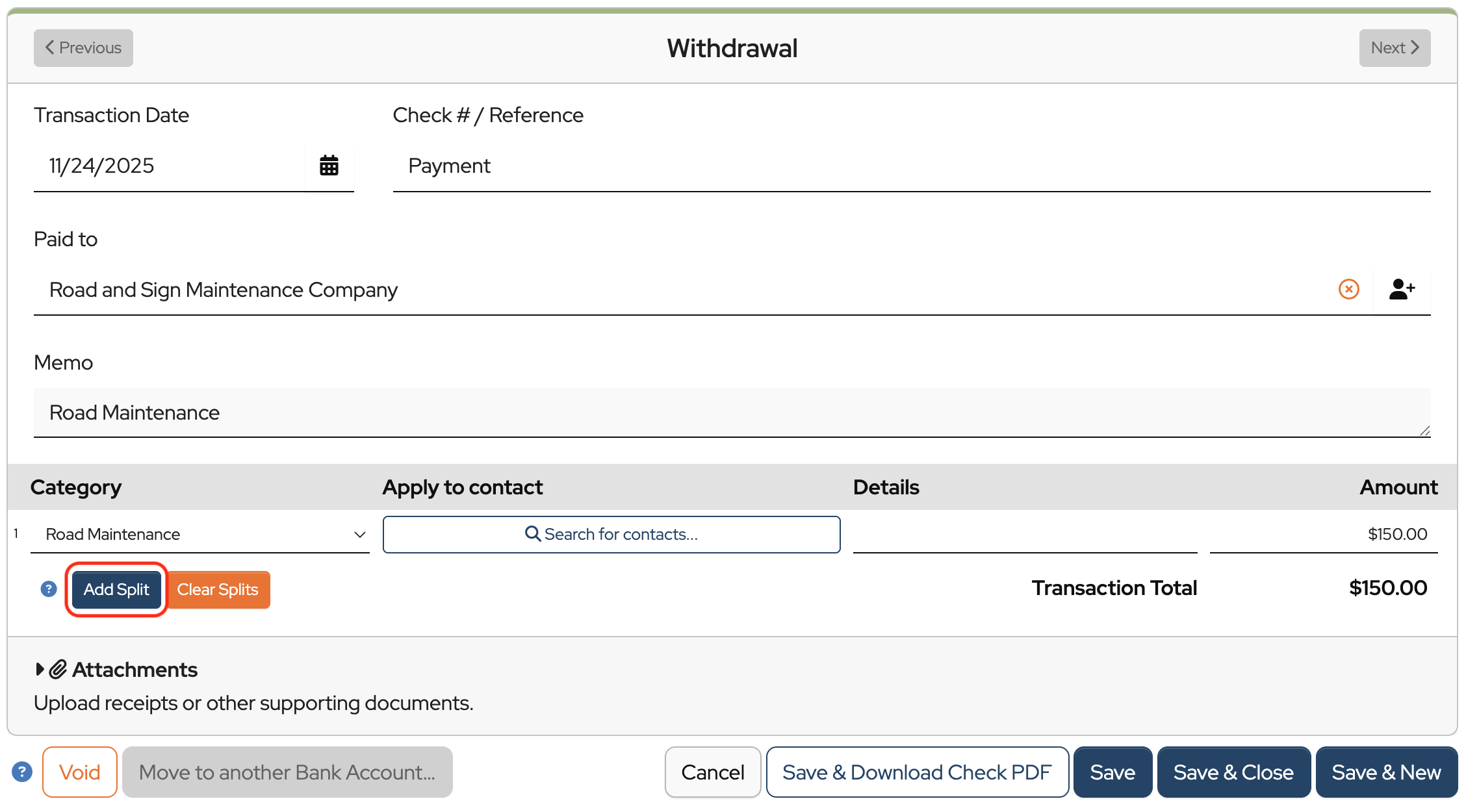
Task: Click the search icon in contacts field
Action: pos(532,534)
